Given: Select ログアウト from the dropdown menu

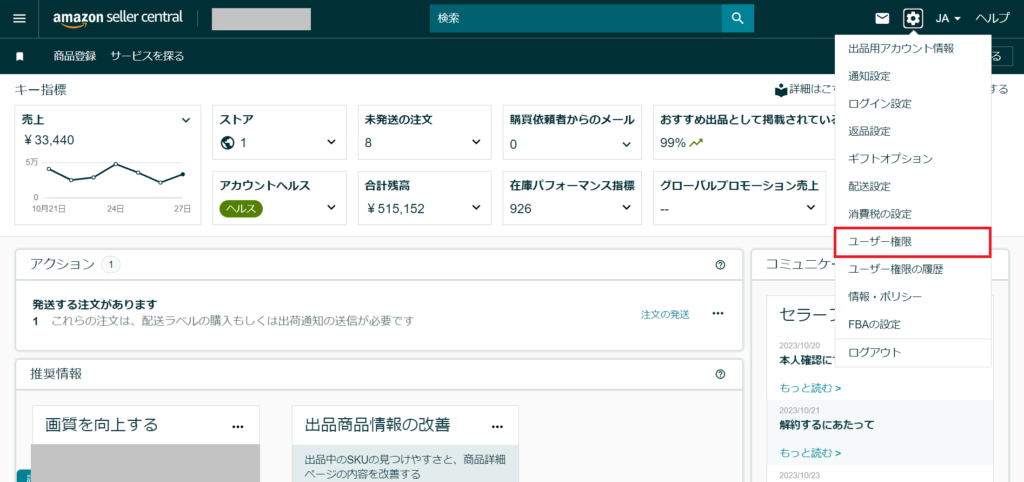Looking at the screenshot, I should coord(874,352).
